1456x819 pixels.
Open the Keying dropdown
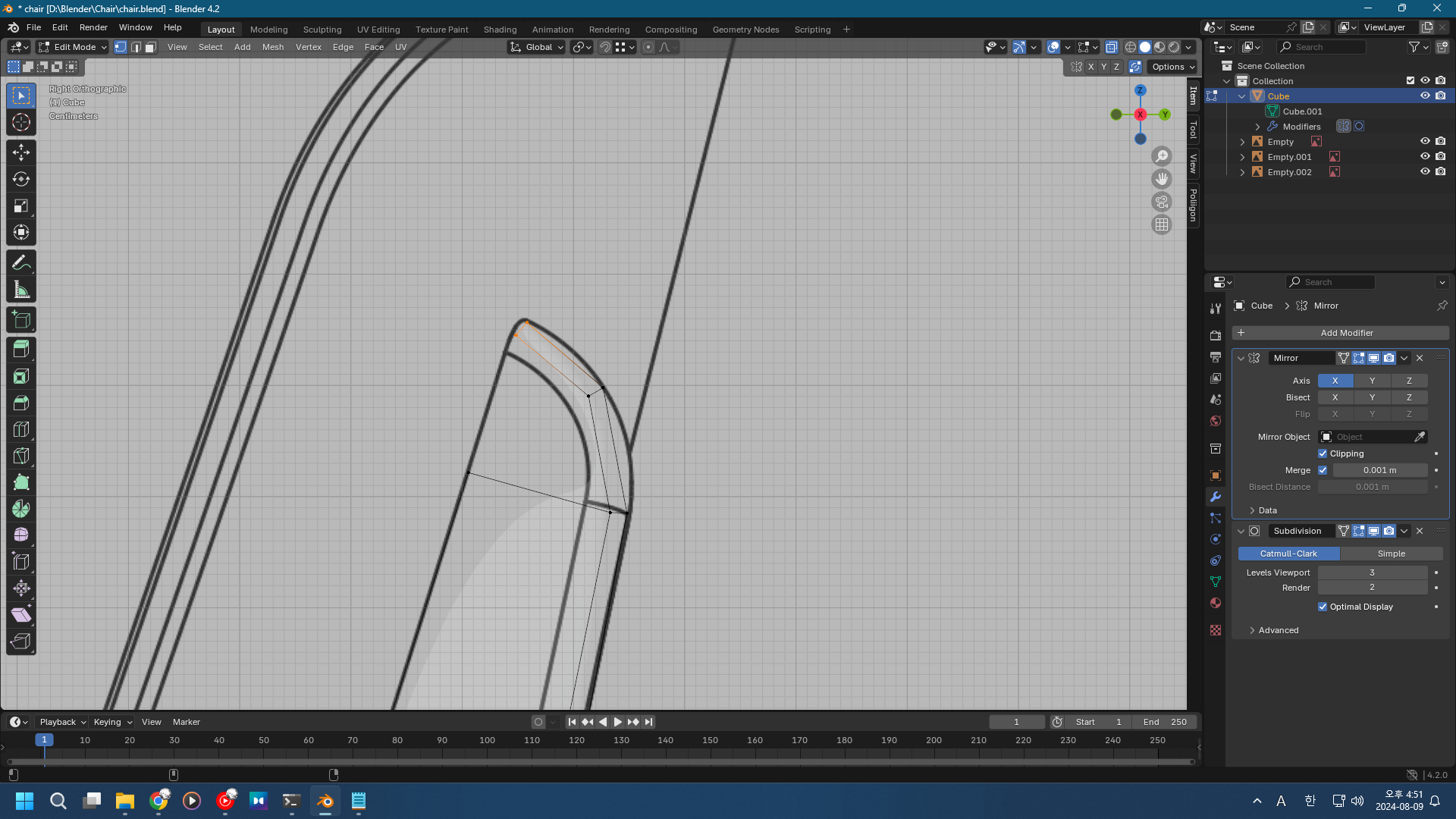click(x=112, y=722)
